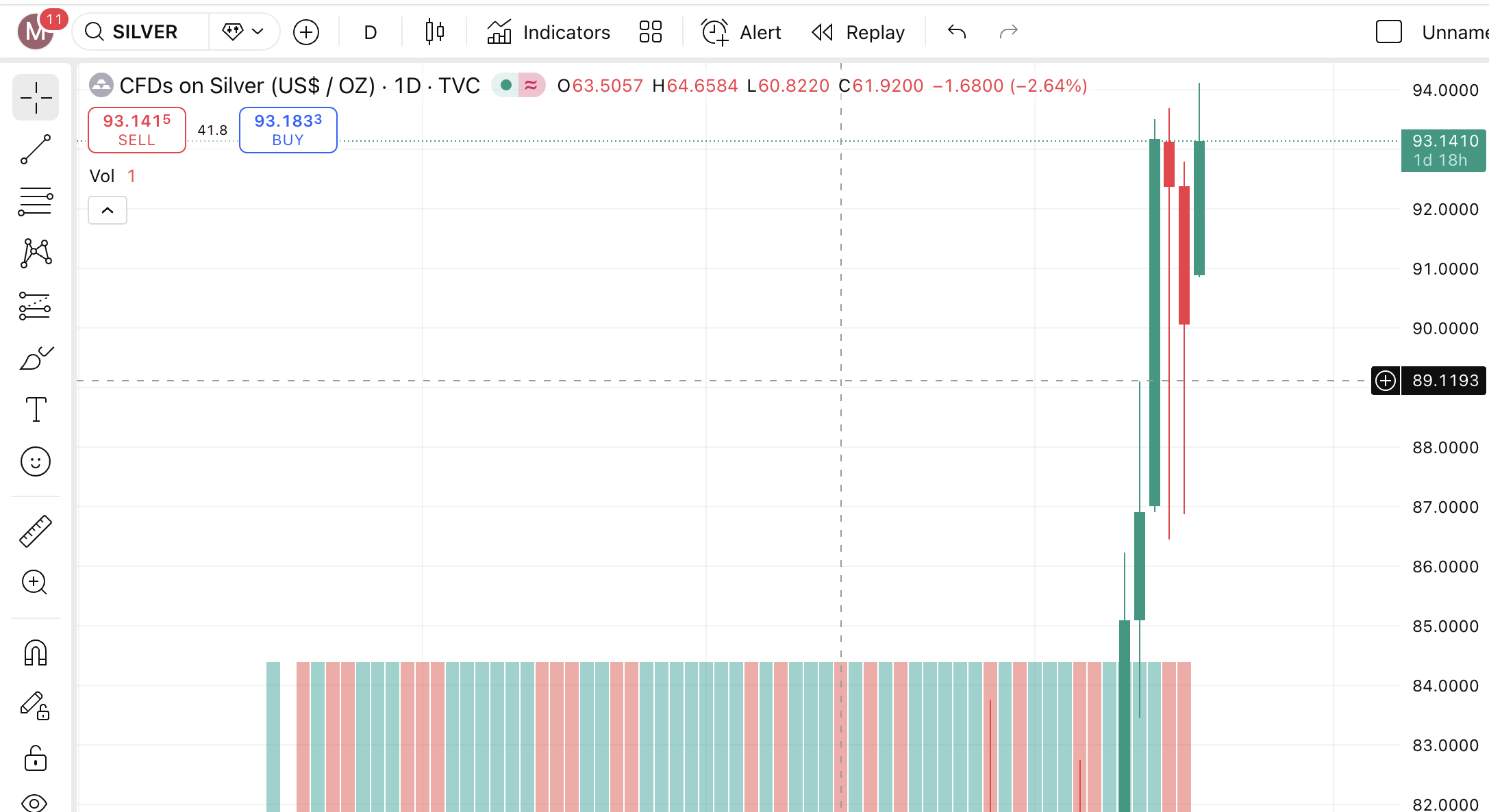Click the SELL 93.1415 button
This screenshot has width=1489, height=812.
[137, 130]
